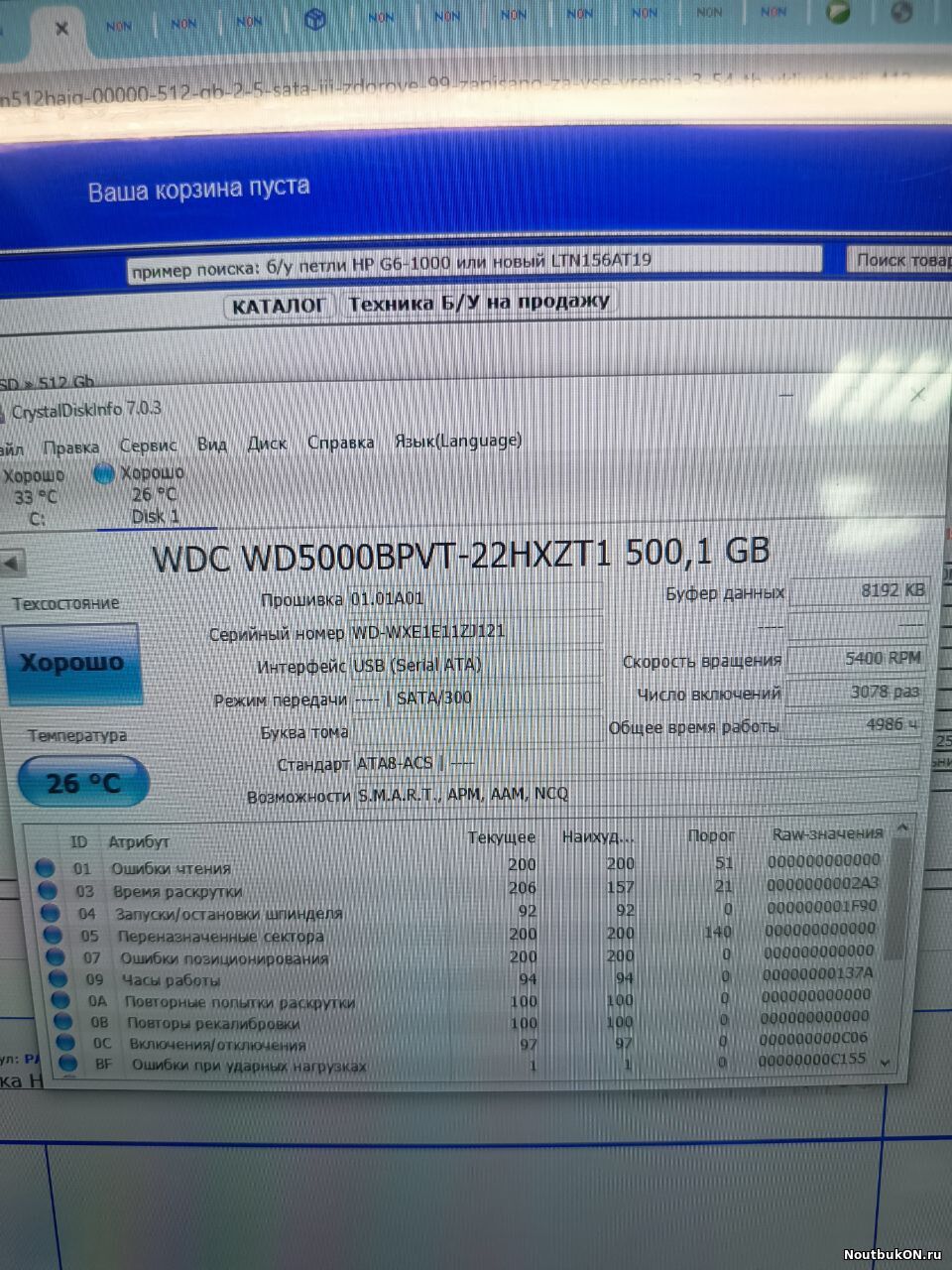
Task: Click the serial number field WD-WXE1E11ZJ121
Action: click(476, 632)
